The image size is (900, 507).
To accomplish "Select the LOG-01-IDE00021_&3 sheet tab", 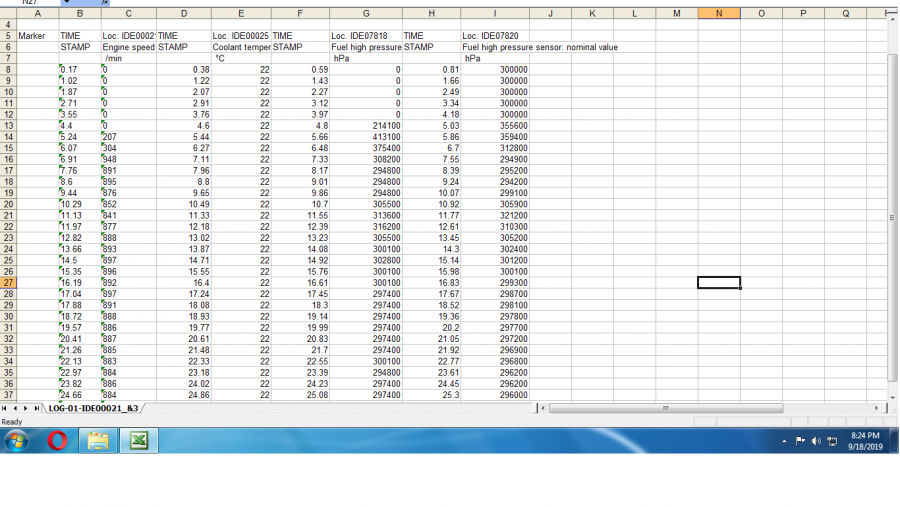I will [93, 408].
